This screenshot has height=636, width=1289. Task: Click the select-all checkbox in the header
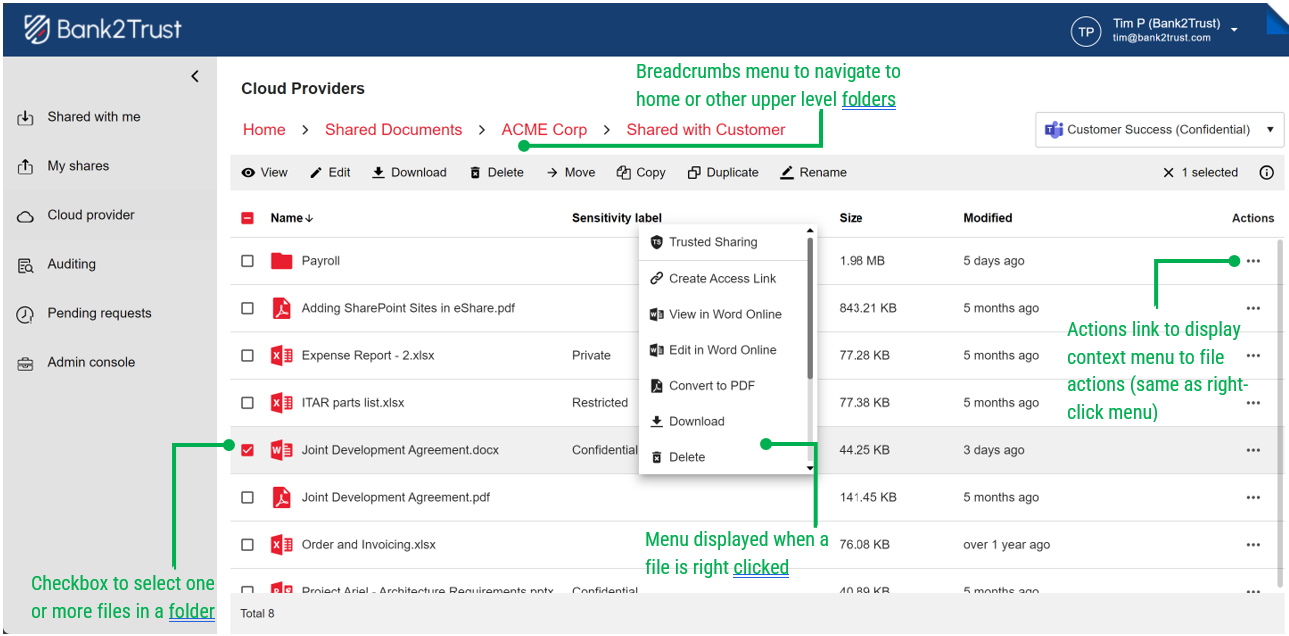click(247, 217)
